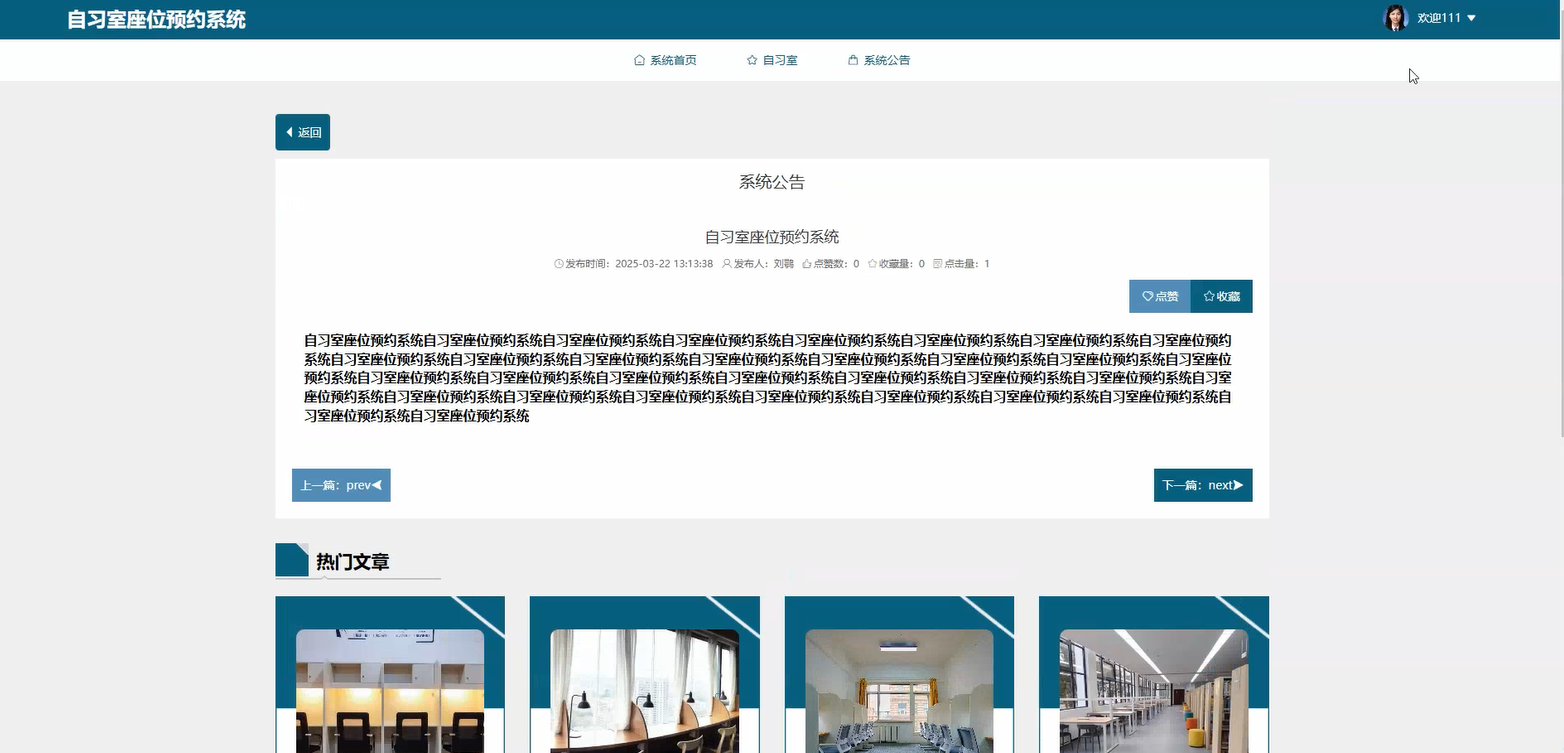
Task: Click the person icon beside 发布人 刘鹗
Action: click(x=726, y=263)
